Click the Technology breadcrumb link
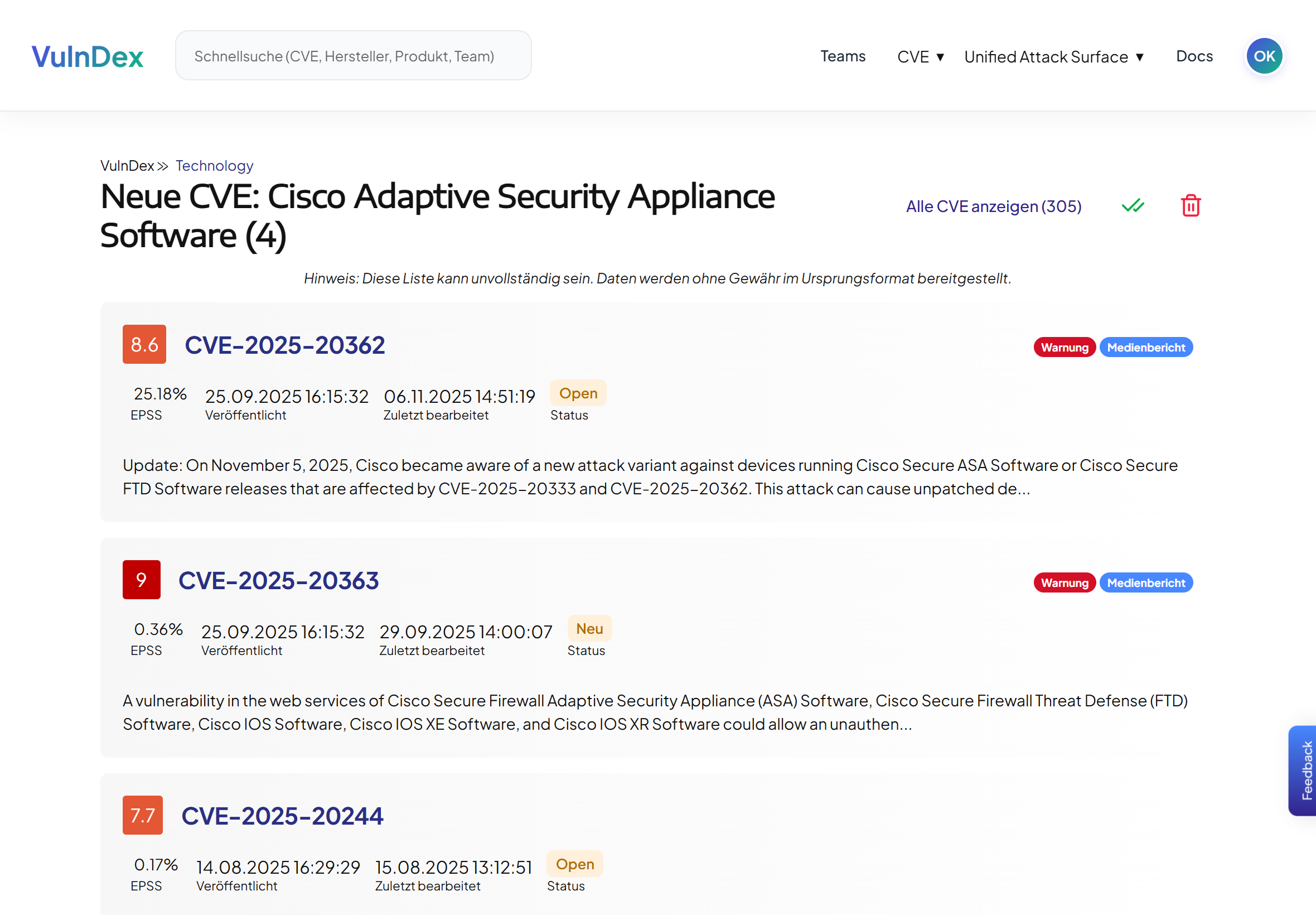The height and width of the screenshot is (915, 1316). tap(214, 166)
